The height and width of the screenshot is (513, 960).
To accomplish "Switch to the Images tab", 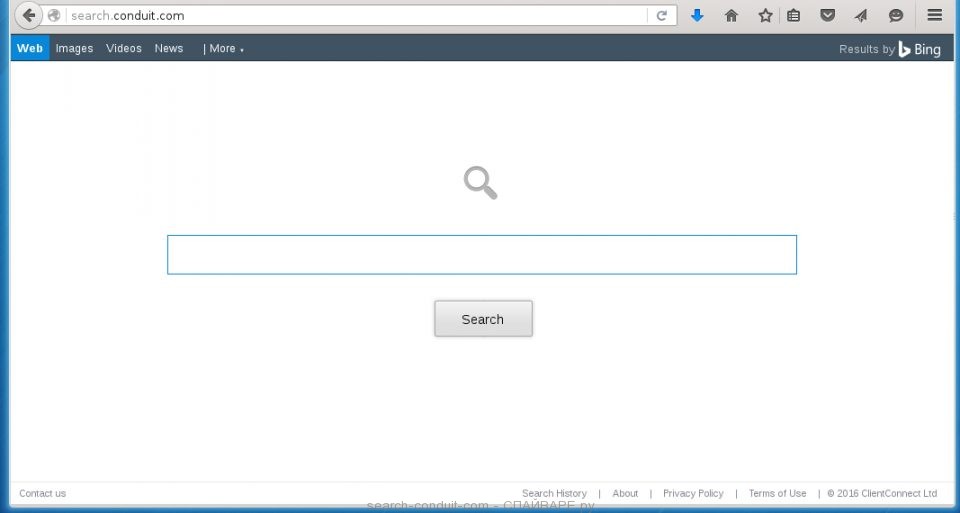I will pos(74,48).
